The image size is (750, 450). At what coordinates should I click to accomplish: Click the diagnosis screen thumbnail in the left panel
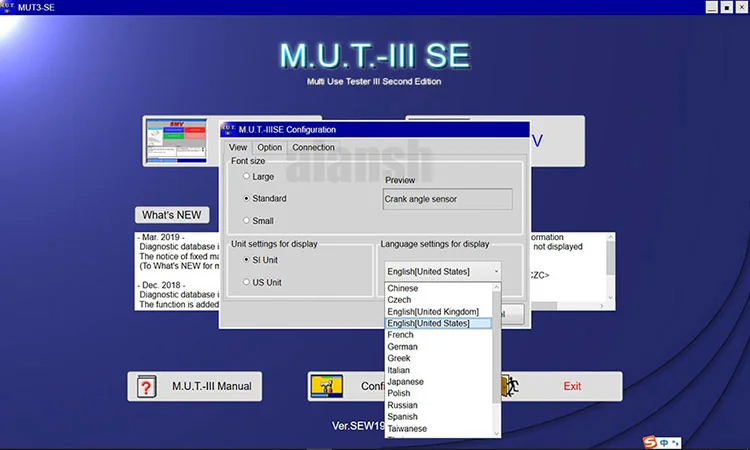tap(176, 141)
